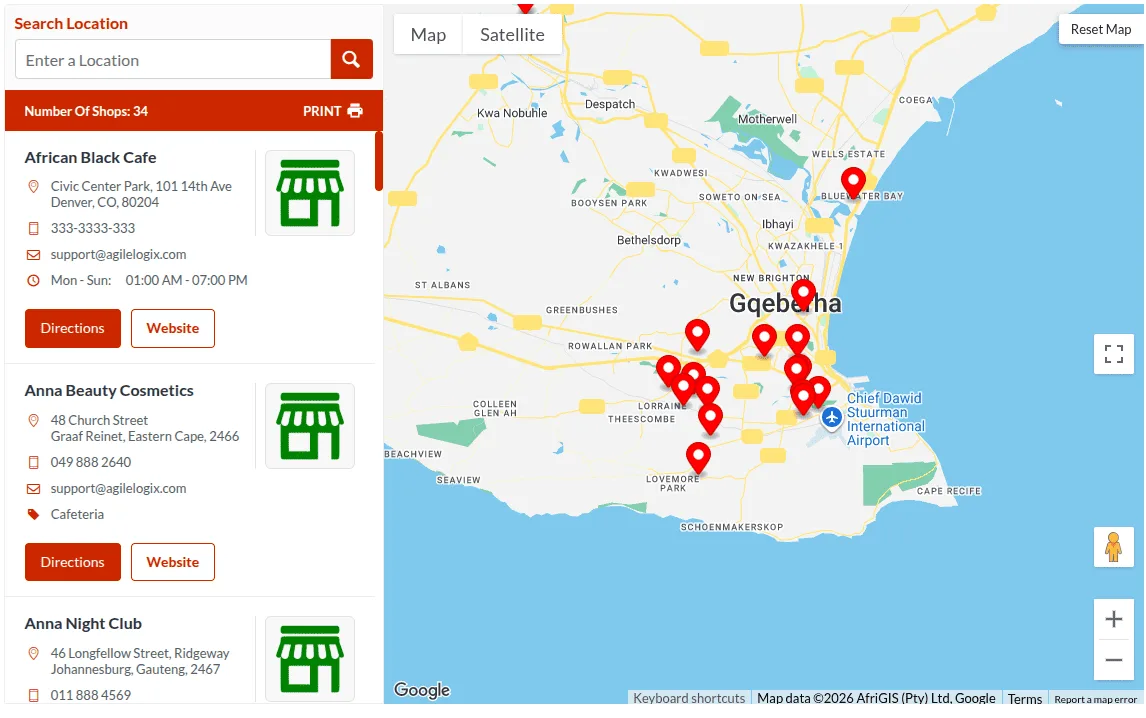The width and height of the screenshot is (1146, 718).
Task: Open the Anna Beauty Cosmetics store thumbnail
Action: click(x=310, y=426)
